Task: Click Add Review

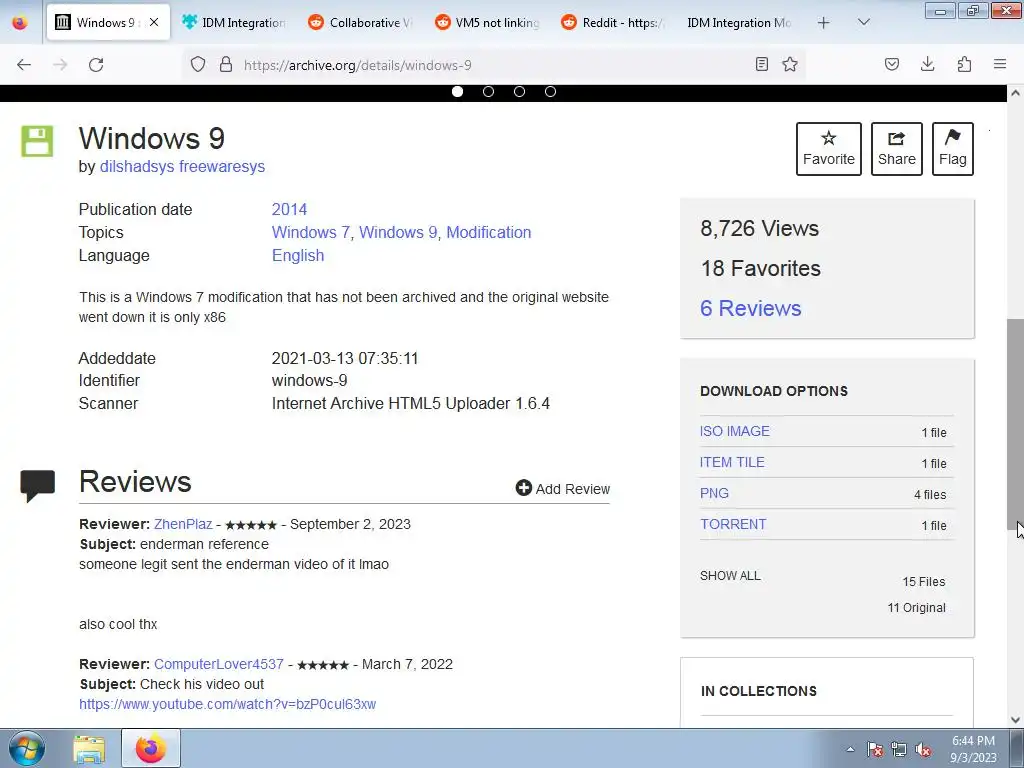Action: pyautogui.click(x=563, y=488)
